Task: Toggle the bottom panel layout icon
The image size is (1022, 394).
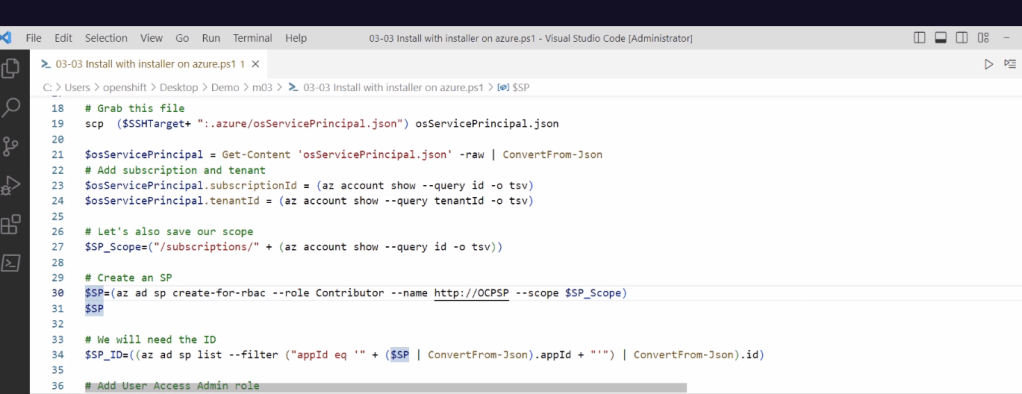Action: point(941,38)
